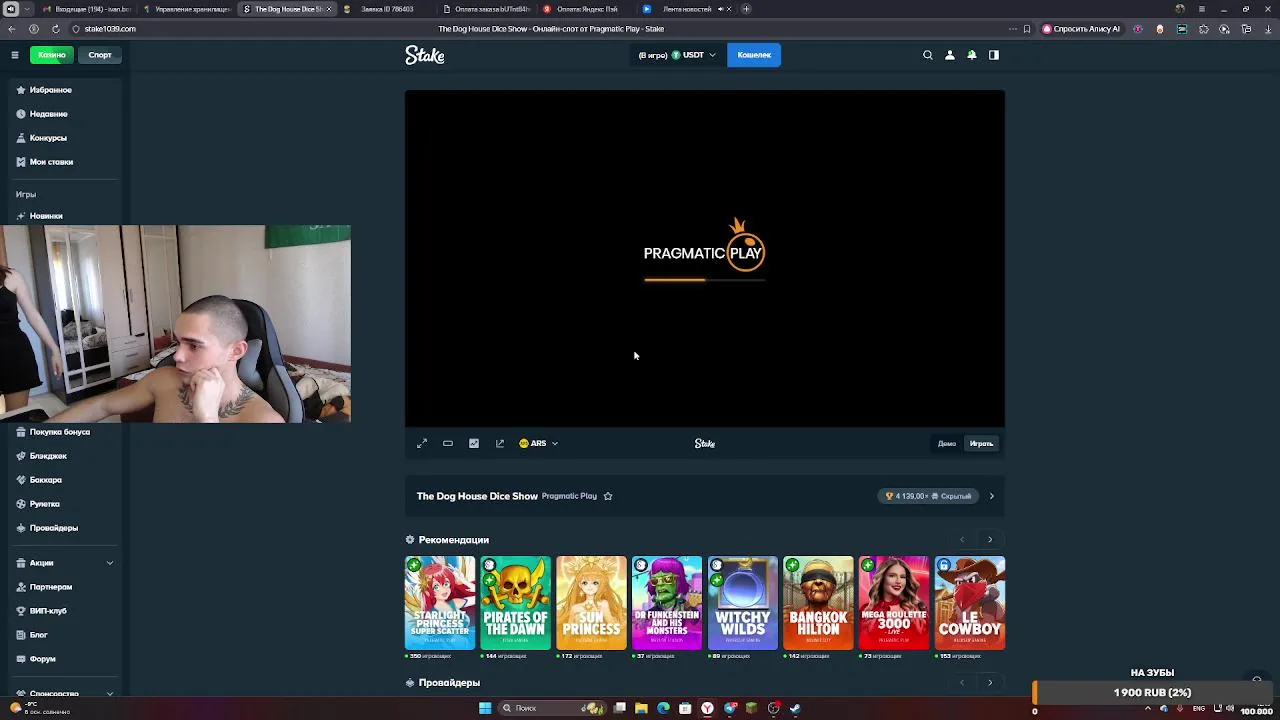Toggle the side panel icon in header
Screen dimensions: 1280x720
(994, 55)
